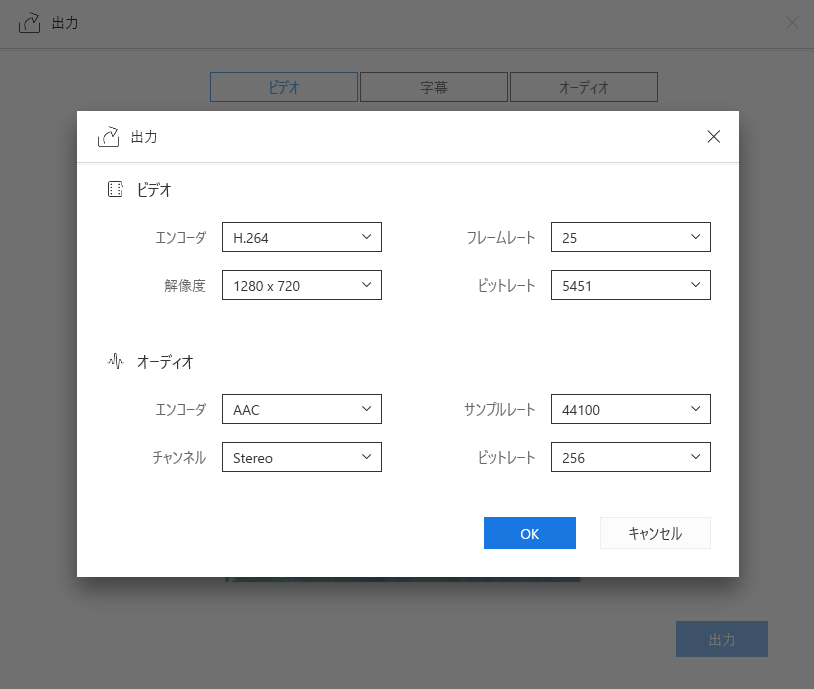Close the 出力 settings dialog
Image resolution: width=814 pixels, height=689 pixels.
tap(714, 137)
